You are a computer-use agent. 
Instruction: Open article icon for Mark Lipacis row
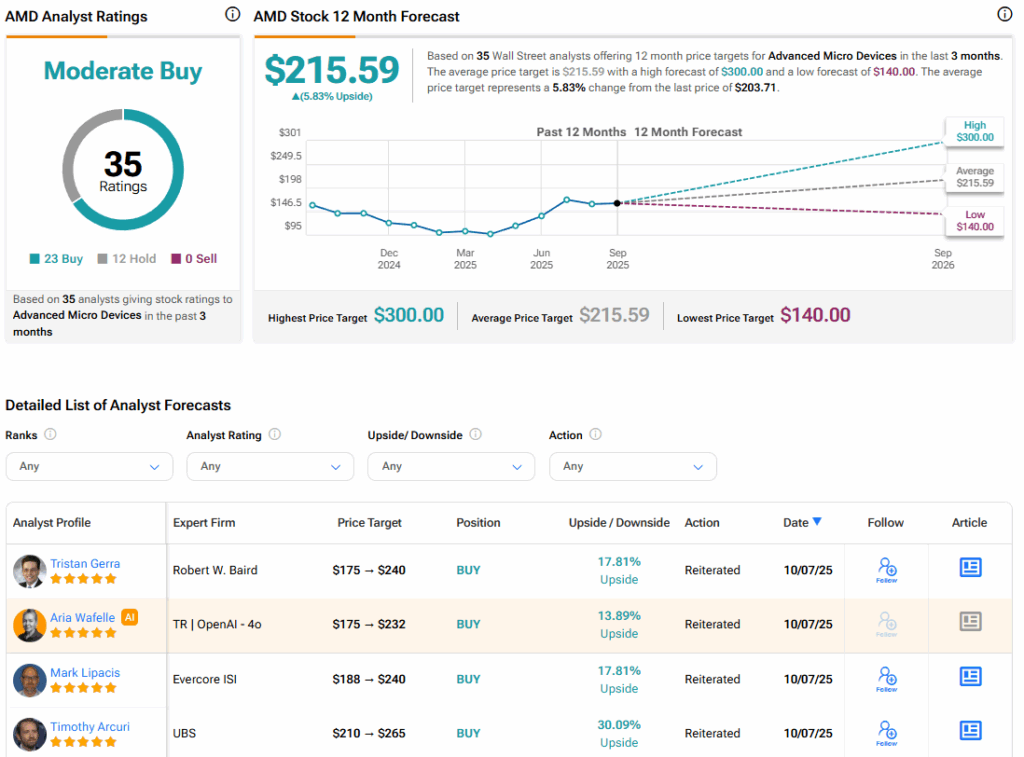pos(969,677)
